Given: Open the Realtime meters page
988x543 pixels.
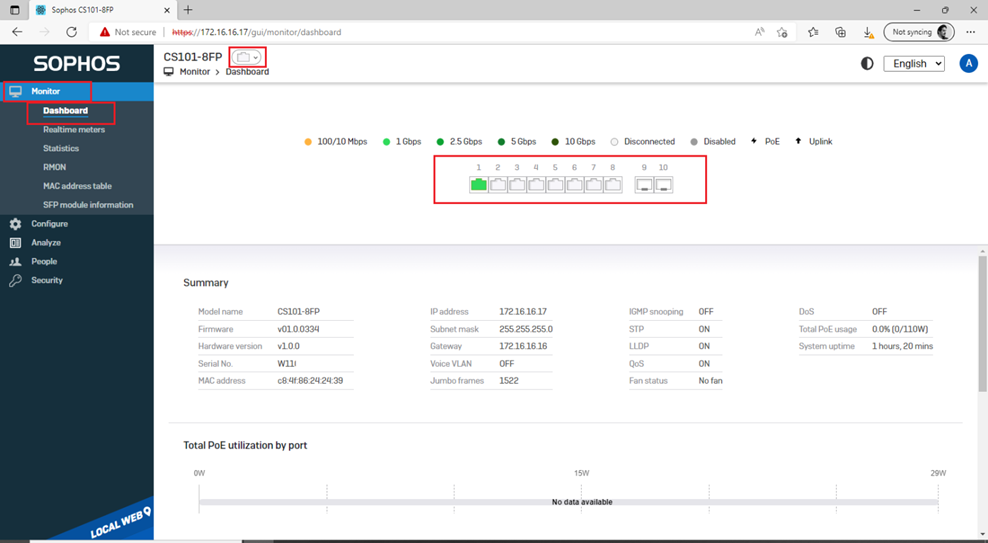Looking at the screenshot, I should tap(73, 130).
